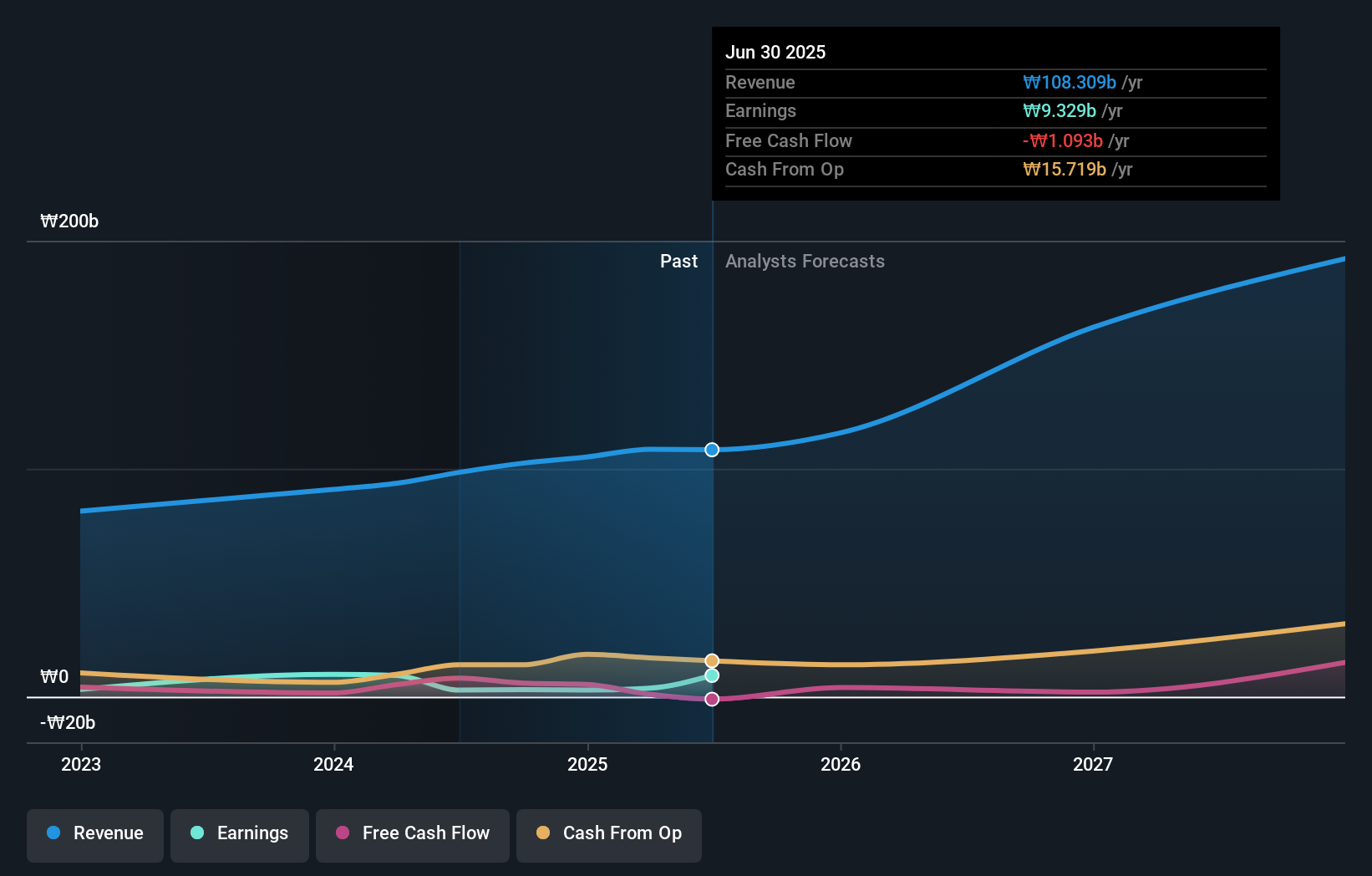The height and width of the screenshot is (876, 1372).
Task: Toggle the Earnings series visibility
Action: coord(240,833)
